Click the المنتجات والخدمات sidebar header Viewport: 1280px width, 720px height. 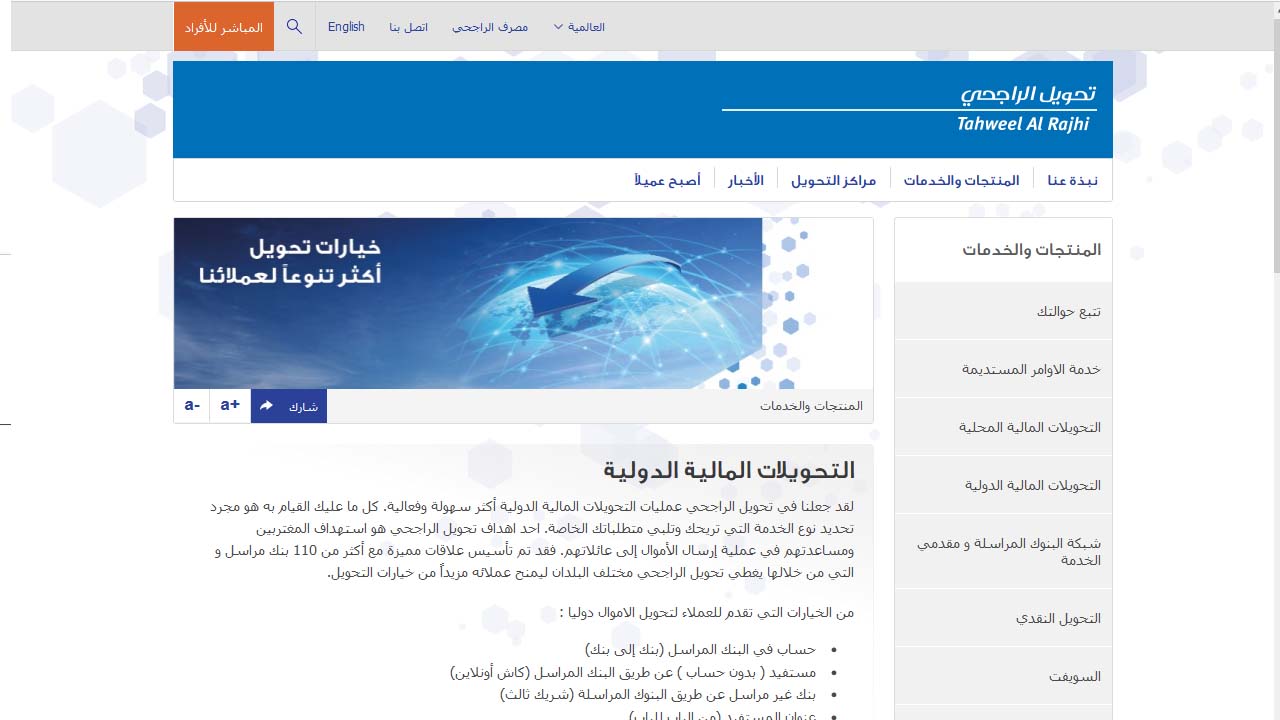pos(1031,249)
